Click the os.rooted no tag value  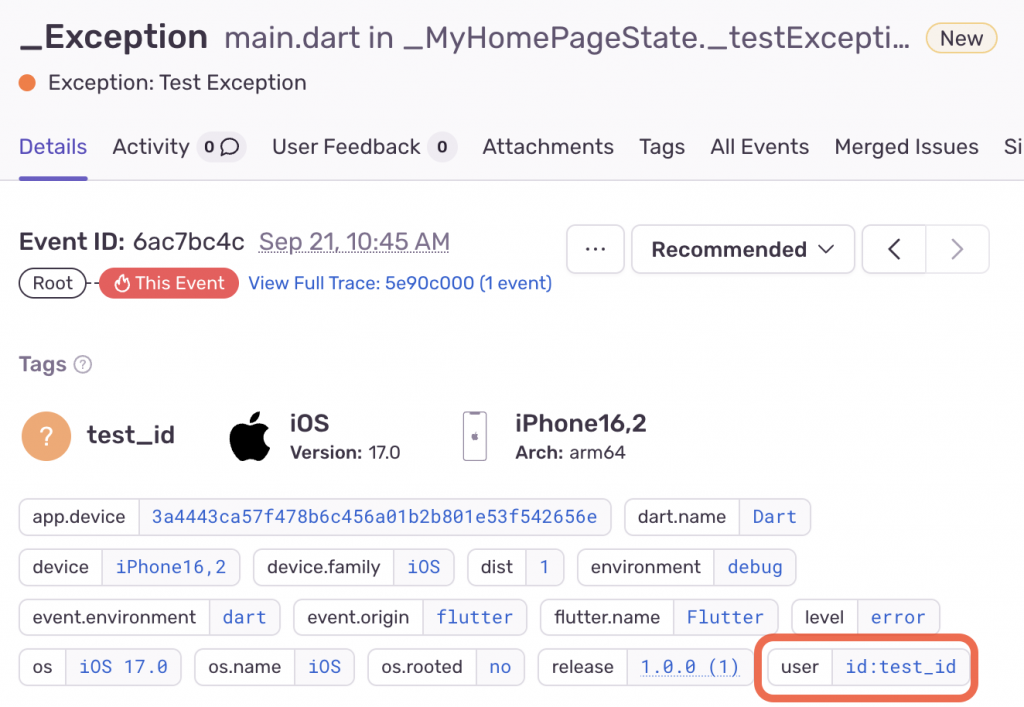click(x=500, y=667)
